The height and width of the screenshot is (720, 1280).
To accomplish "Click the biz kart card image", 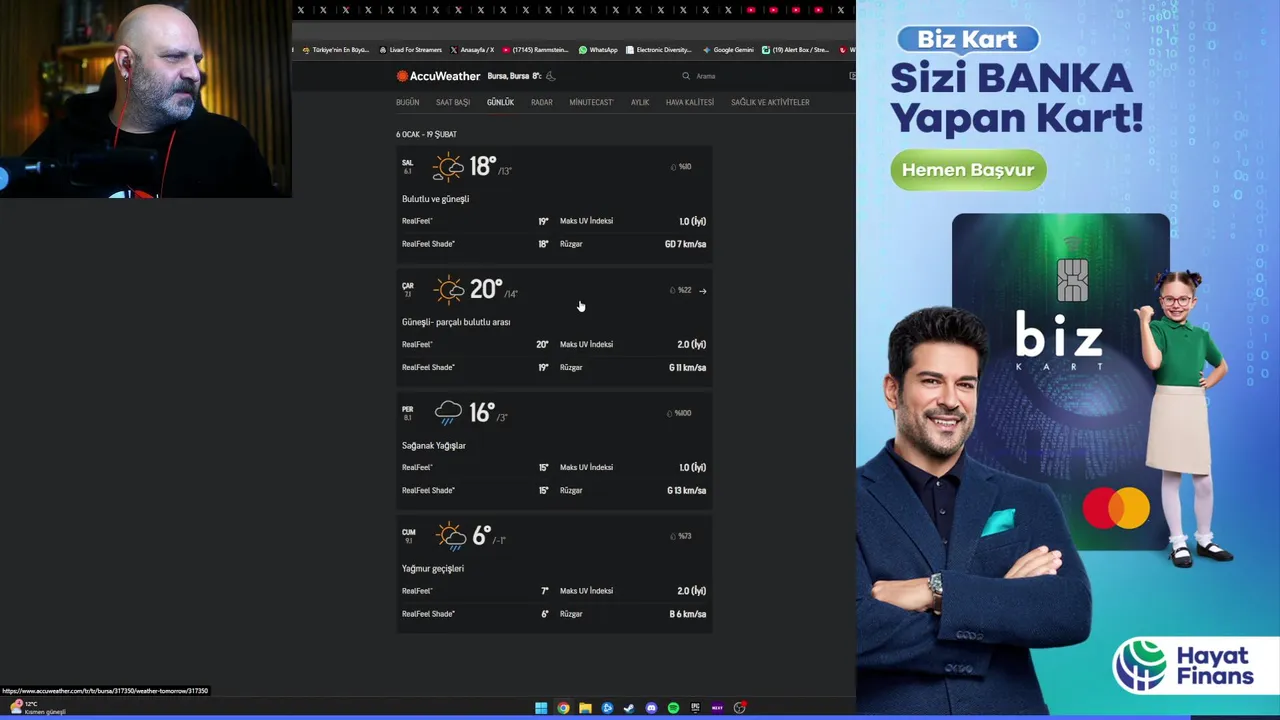I will pyautogui.click(x=1060, y=380).
